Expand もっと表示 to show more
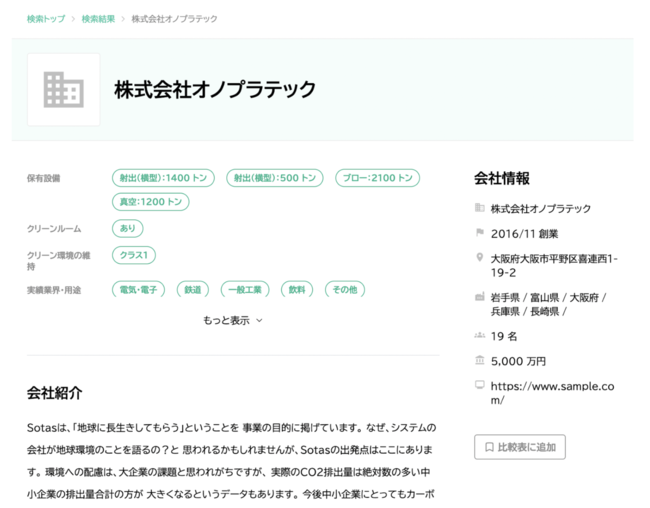Screen dimensions: 650x508 [x=232, y=320]
